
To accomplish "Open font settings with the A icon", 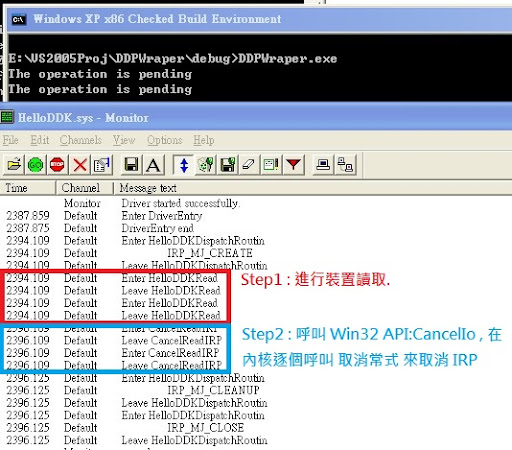I will 153,165.
